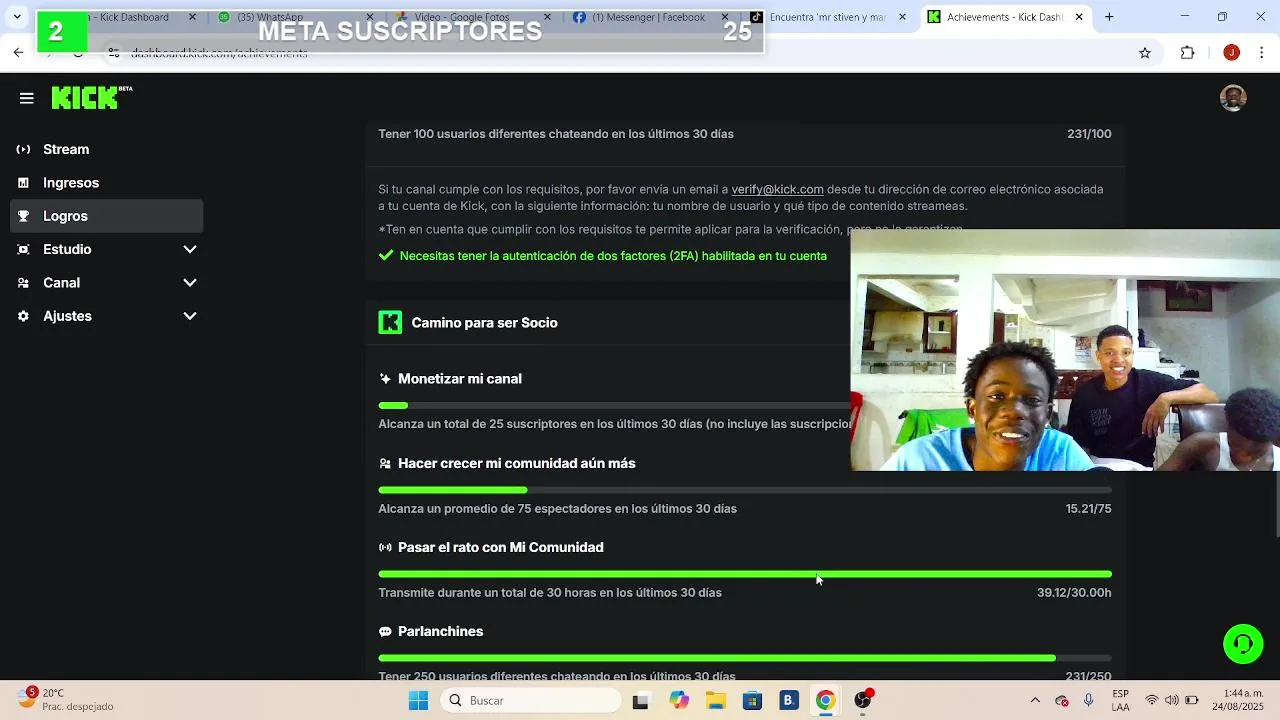Launch Copilot from the taskbar
This screenshot has width=1280, height=720.
679,700
